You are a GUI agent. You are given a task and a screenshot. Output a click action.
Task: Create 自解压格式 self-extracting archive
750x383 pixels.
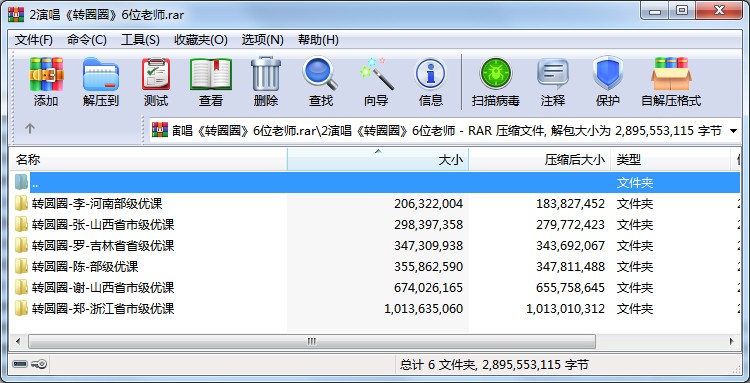671,82
